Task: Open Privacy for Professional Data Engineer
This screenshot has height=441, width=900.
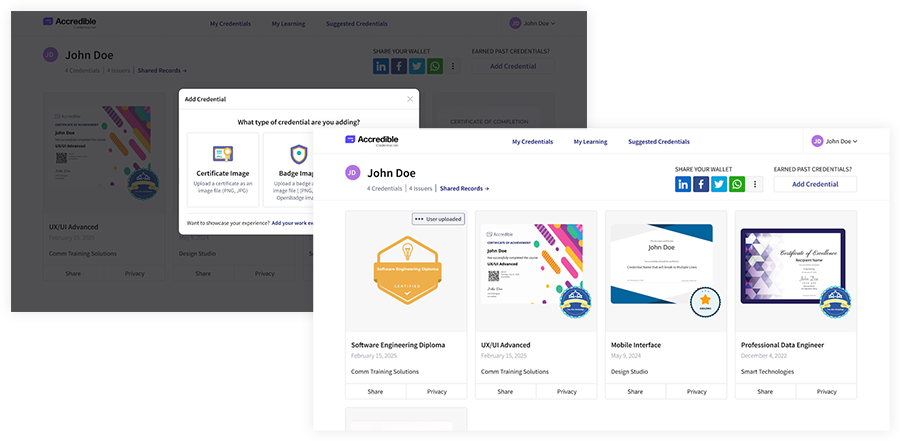Action: point(827,392)
